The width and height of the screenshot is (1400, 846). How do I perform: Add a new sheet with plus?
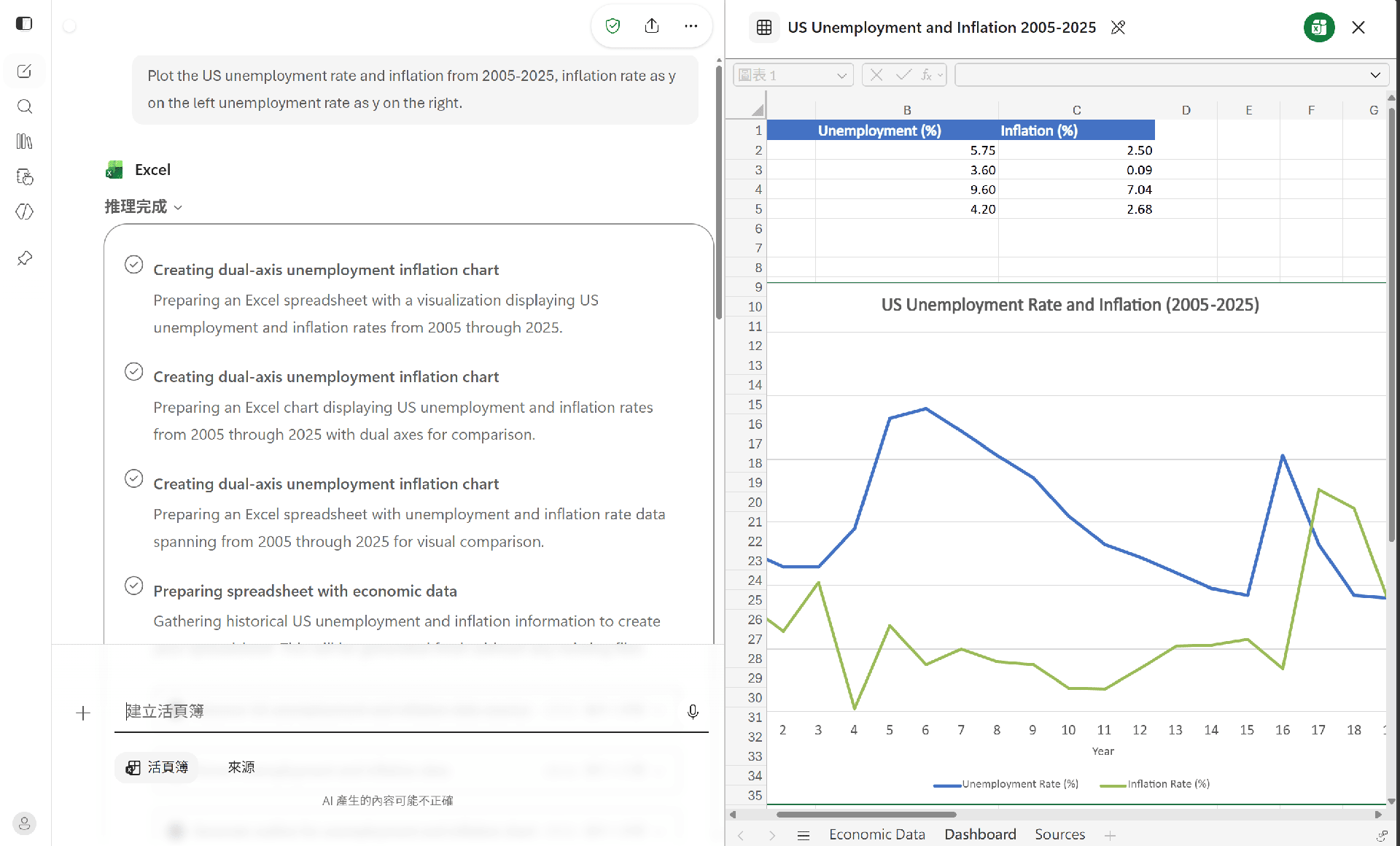(x=1110, y=835)
